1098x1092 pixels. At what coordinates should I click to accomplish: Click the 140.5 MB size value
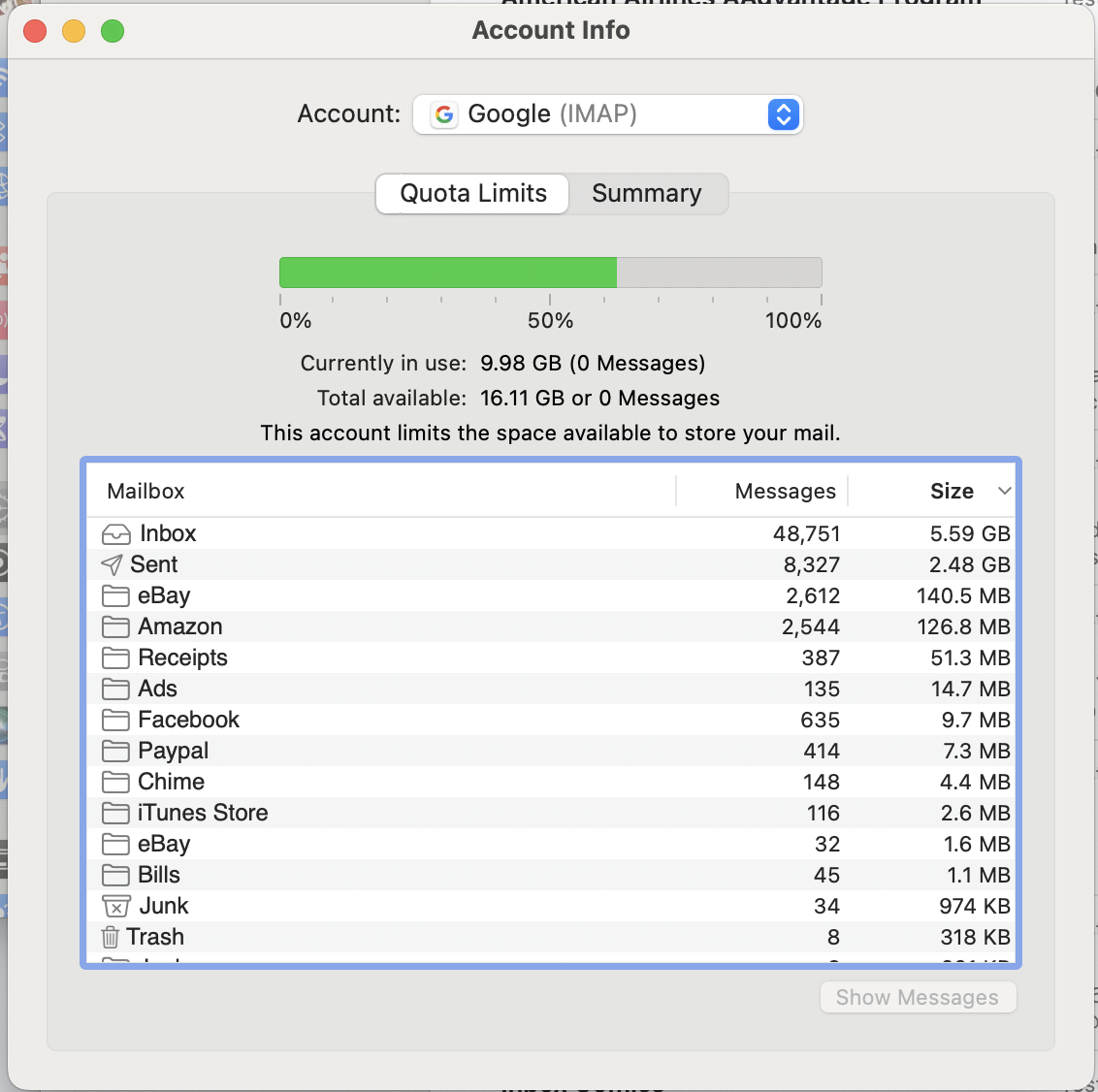click(963, 595)
